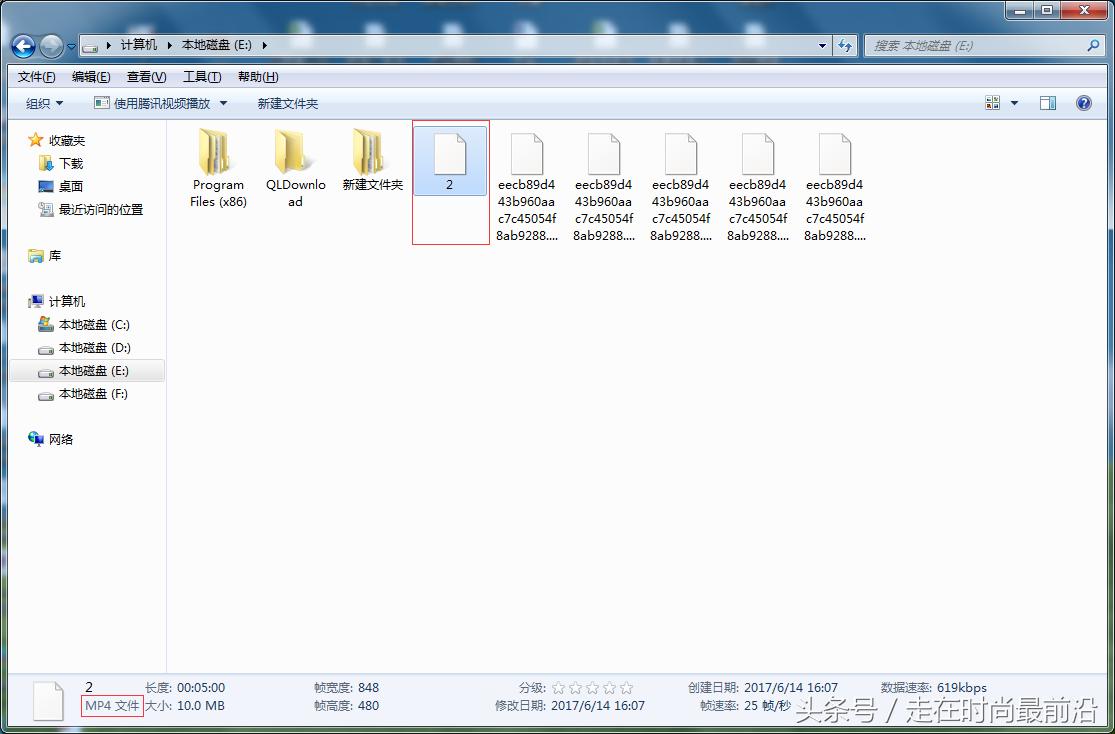The width and height of the screenshot is (1115, 734).
Task: Click 大小 value 10.0 MB
Action: click(x=201, y=706)
